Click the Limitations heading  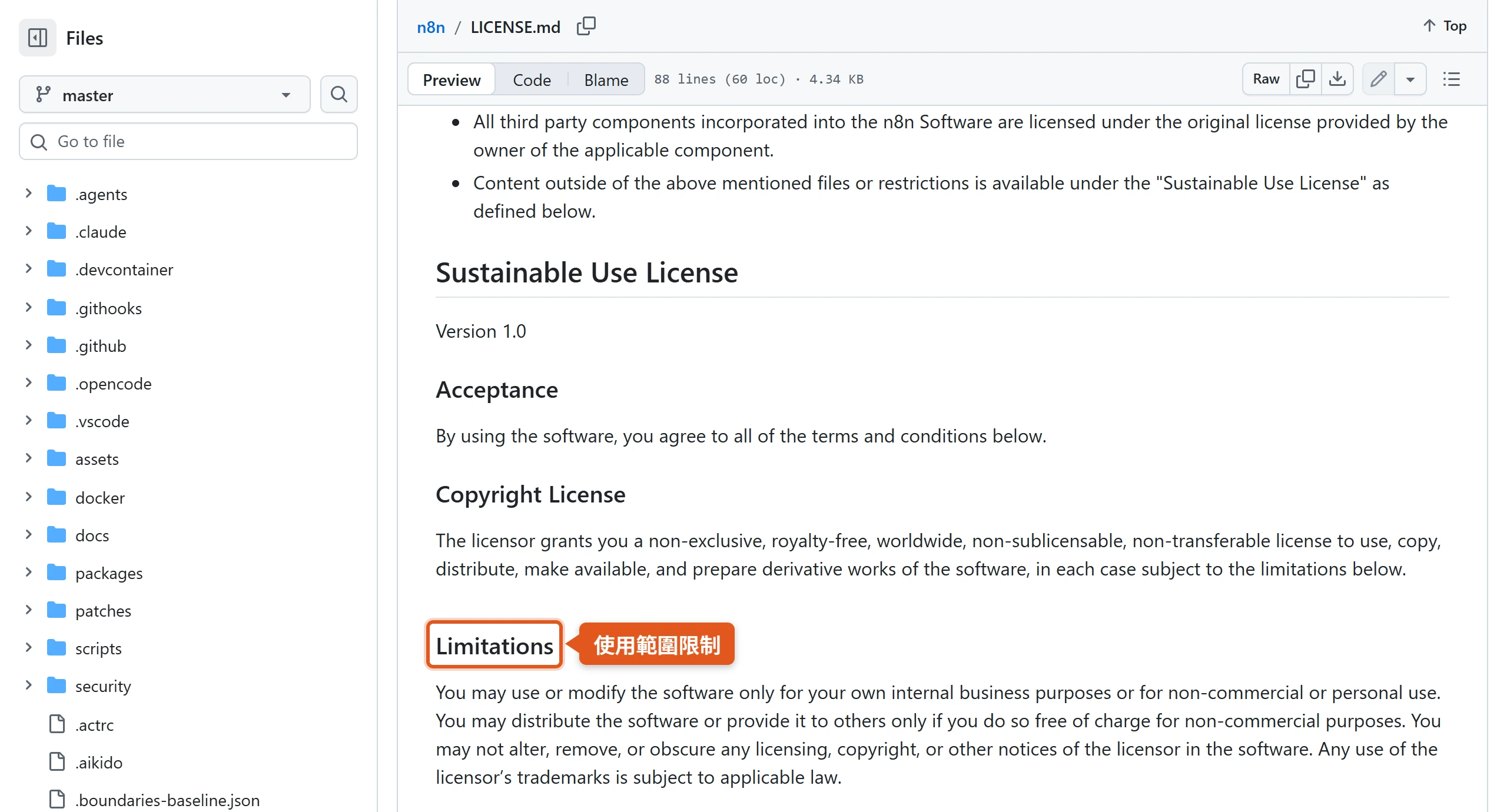click(x=494, y=645)
